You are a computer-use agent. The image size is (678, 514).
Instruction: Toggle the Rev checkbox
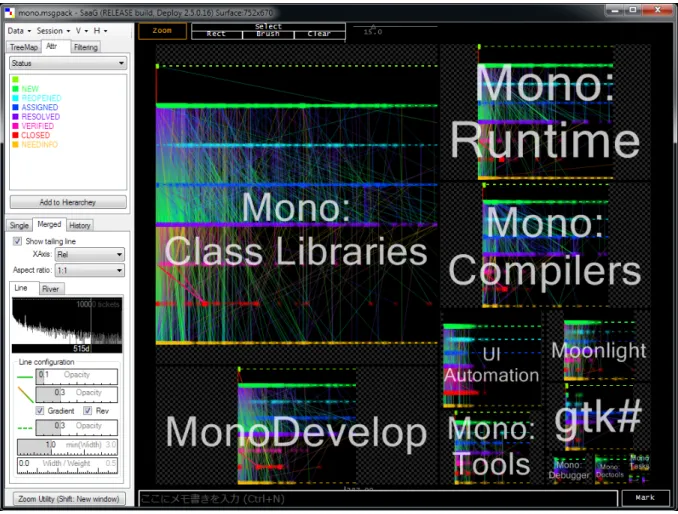click(x=88, y=410)
